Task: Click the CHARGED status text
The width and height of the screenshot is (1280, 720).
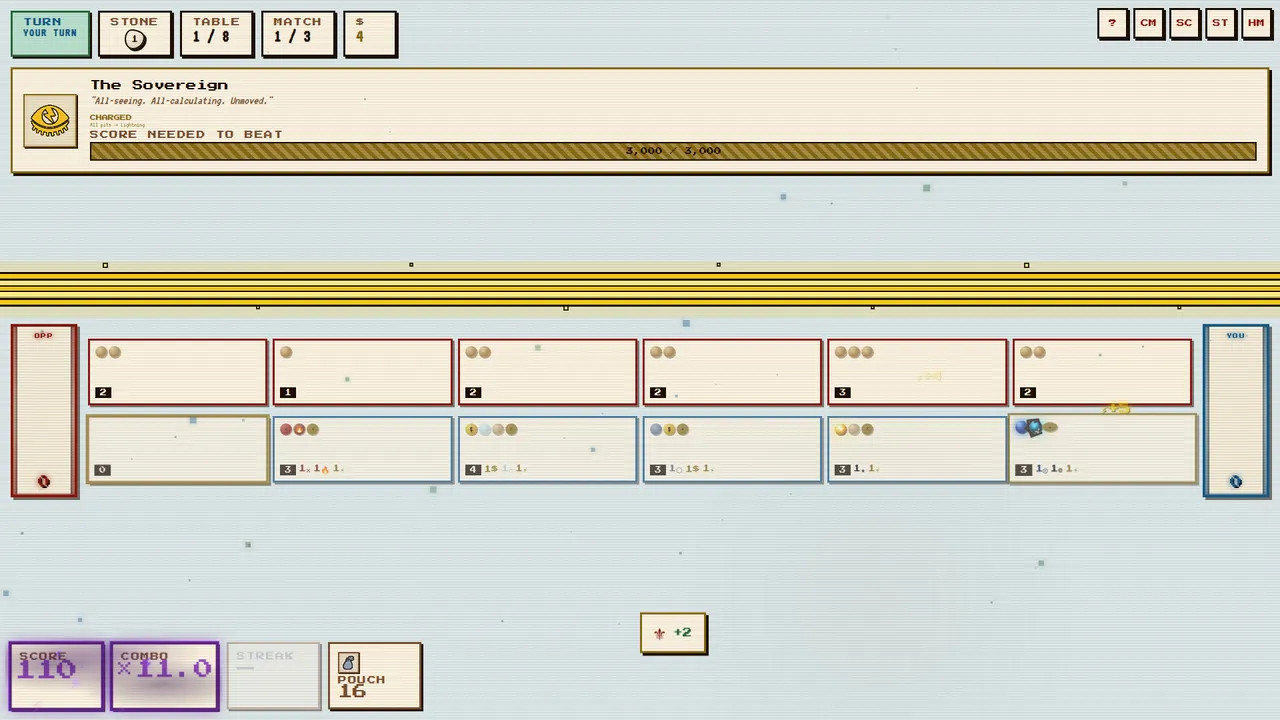Action: (x=110, y=117)
